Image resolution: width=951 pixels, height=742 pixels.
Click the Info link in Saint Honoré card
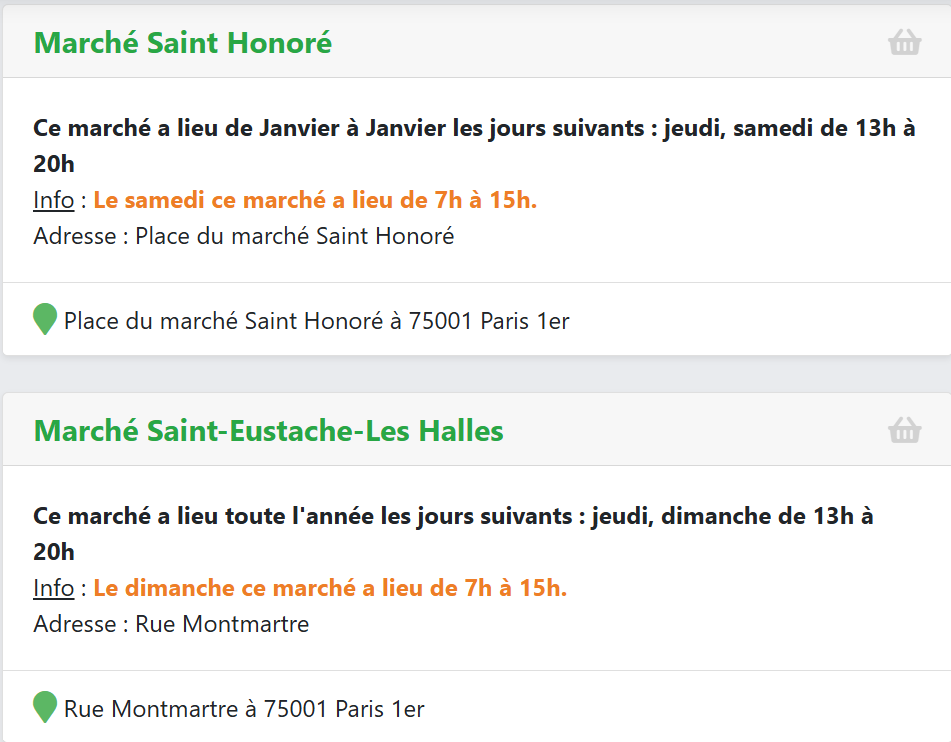tap(53, 200)
